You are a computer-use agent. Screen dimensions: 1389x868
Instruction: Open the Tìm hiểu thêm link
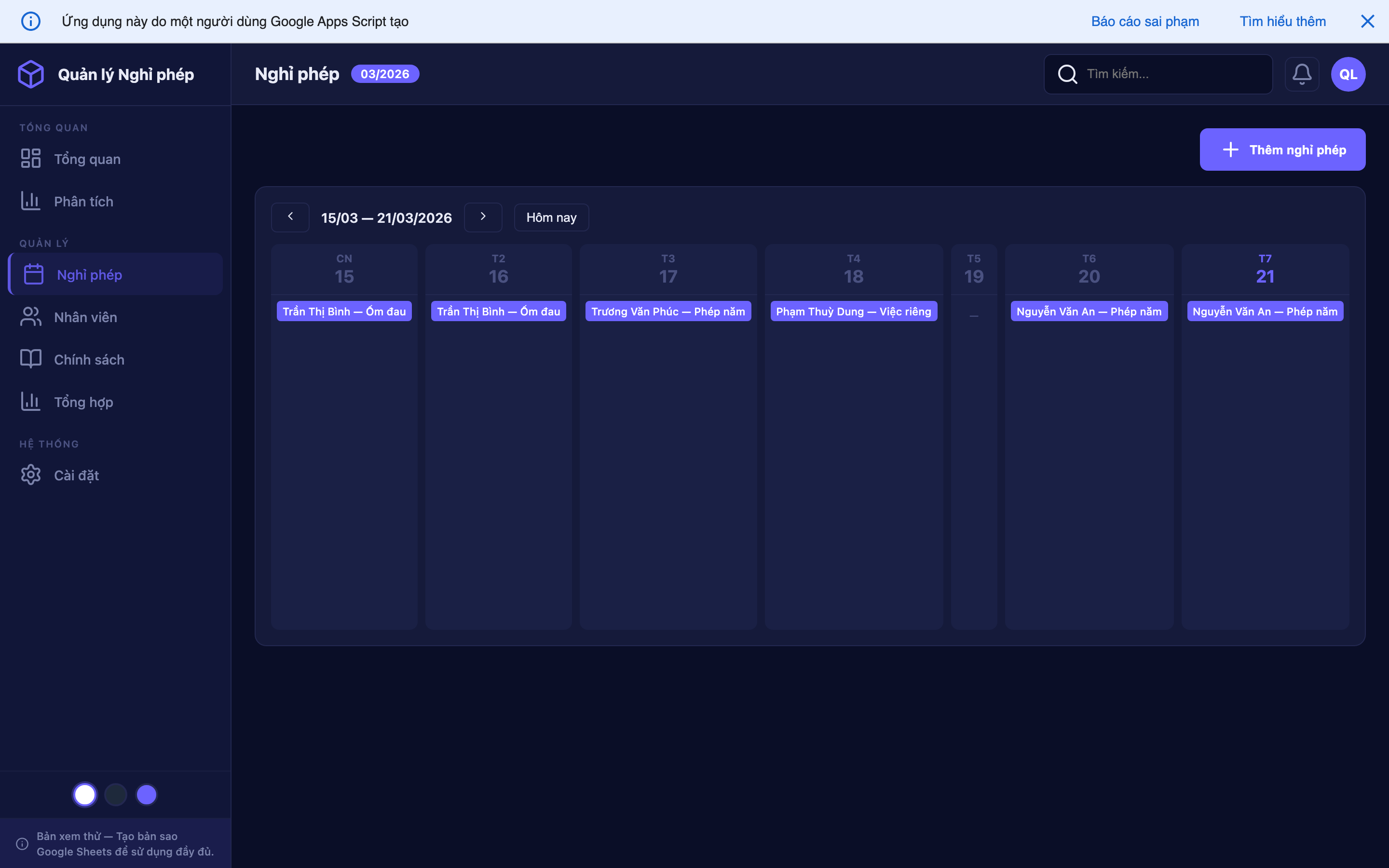(1282, 21)
